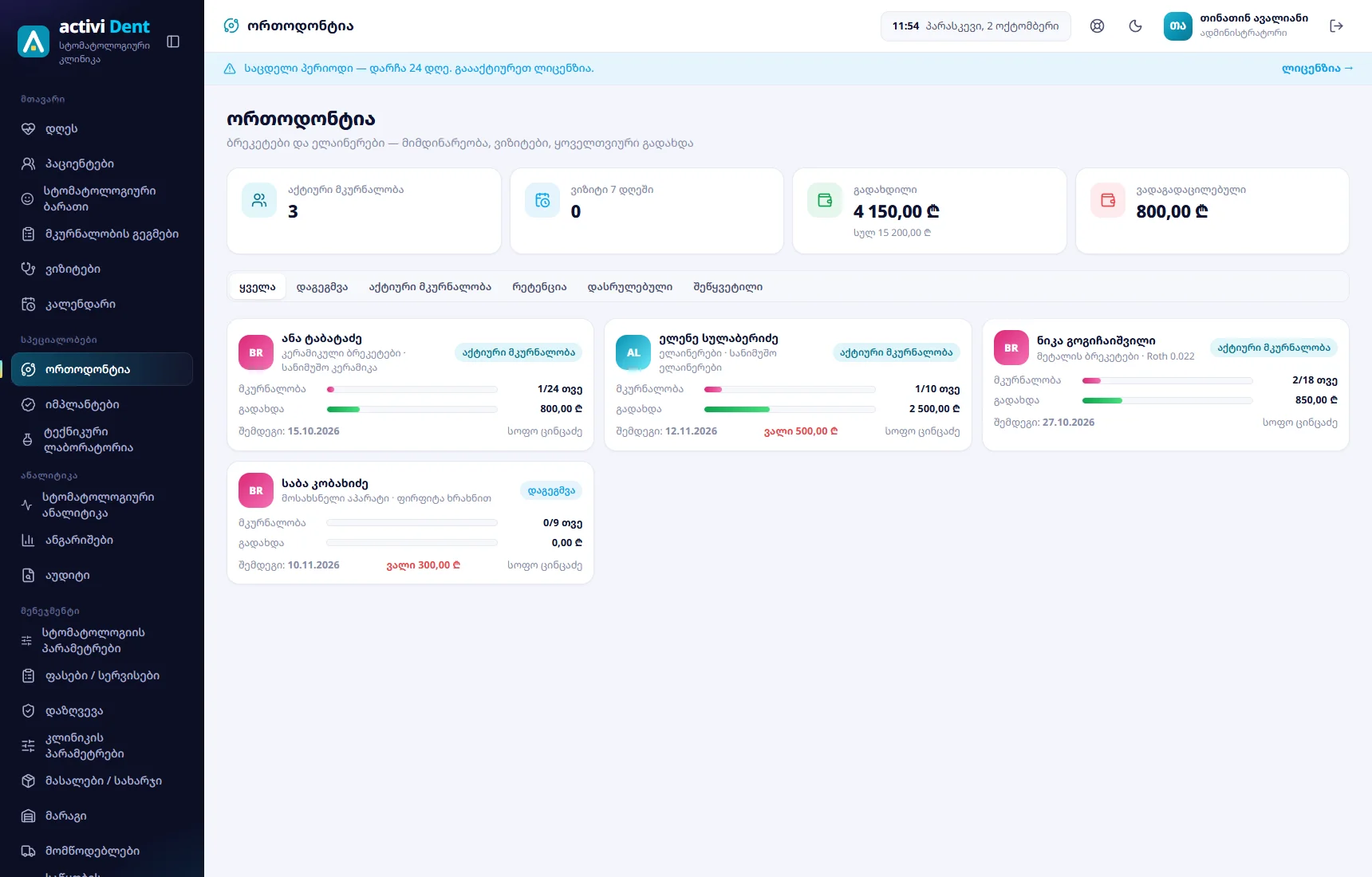The height and width of the screenshot is (877, 1372).
Task: Switch to the დაგეგმვა tab
Action: pyautogui.click(x=322, y=287)
